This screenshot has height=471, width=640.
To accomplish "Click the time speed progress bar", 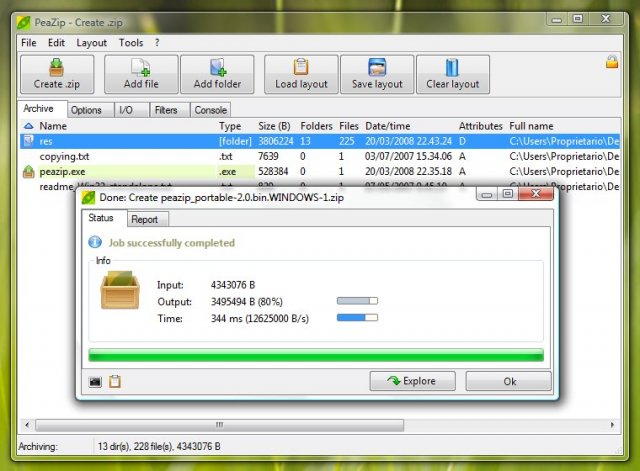I will [x=357, y=318].
